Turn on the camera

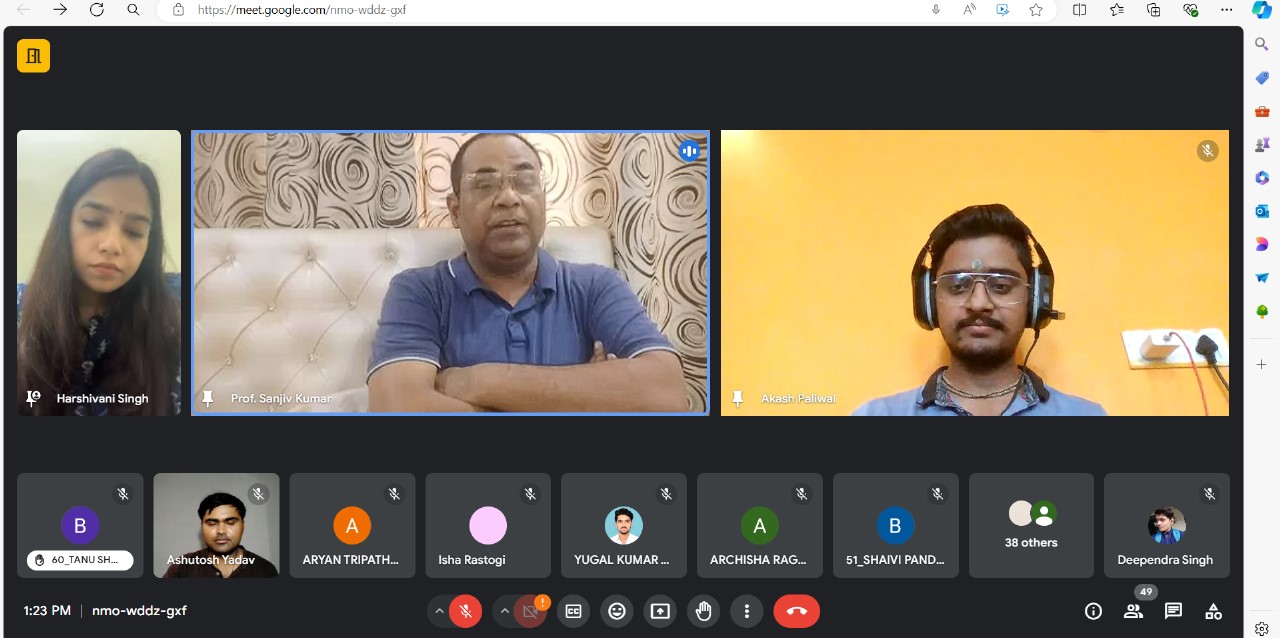pos(531,611)
